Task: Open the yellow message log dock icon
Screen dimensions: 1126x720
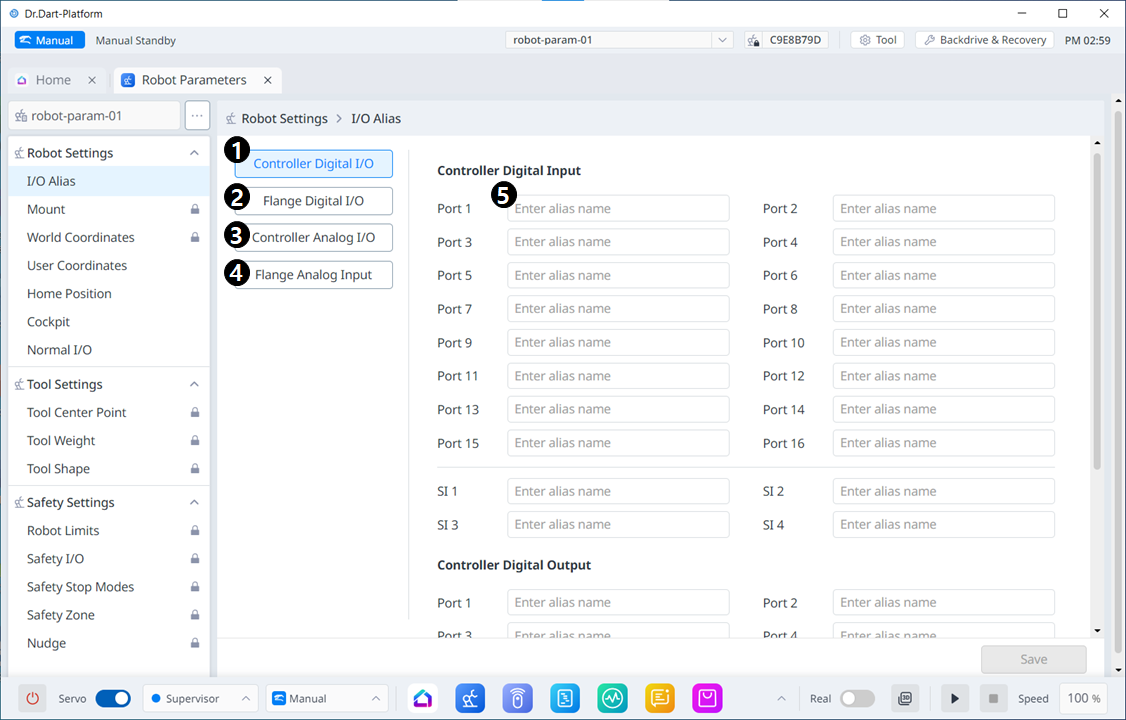Action: [x=660, y=698]
